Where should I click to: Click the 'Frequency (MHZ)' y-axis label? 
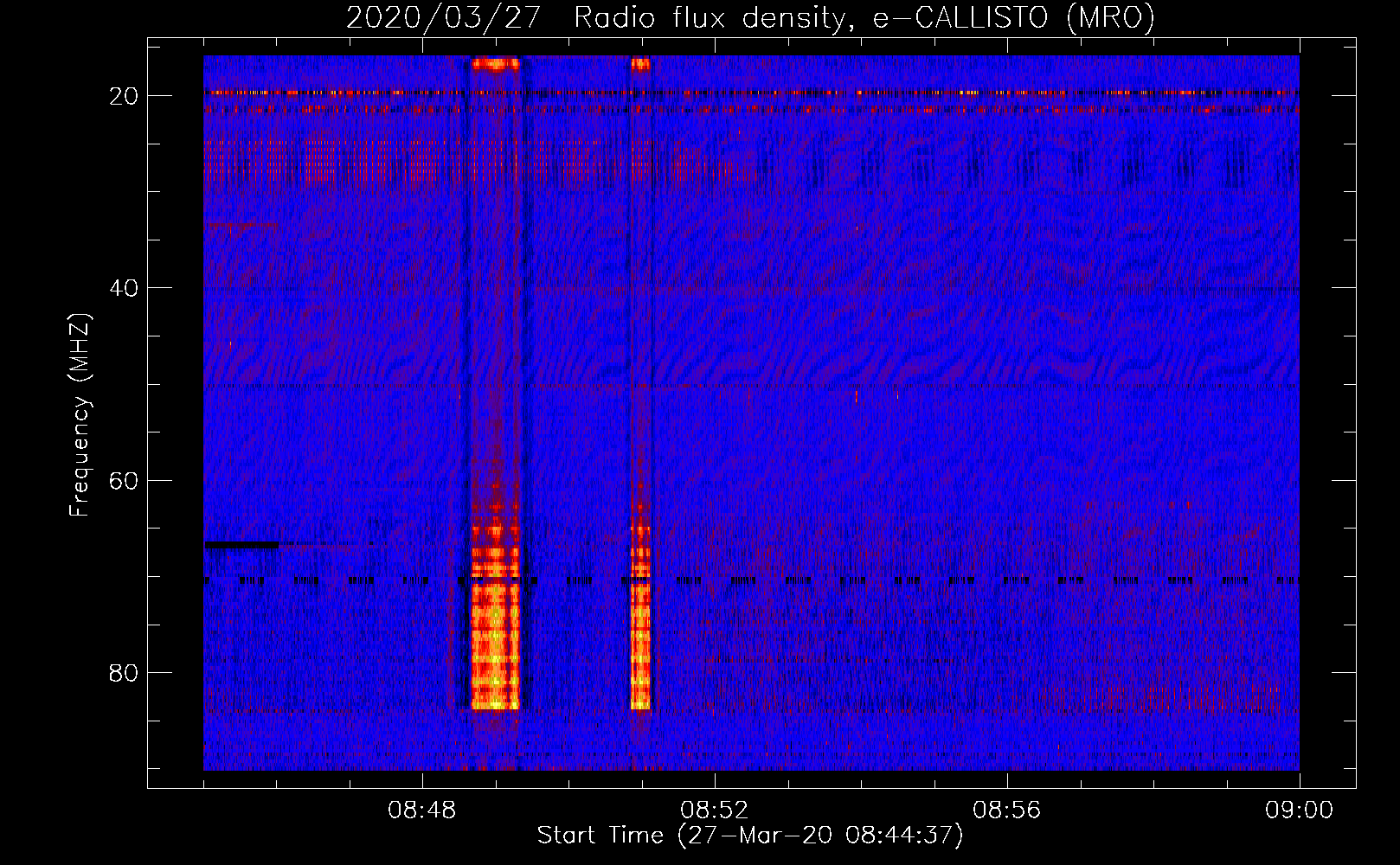(80, 415)
